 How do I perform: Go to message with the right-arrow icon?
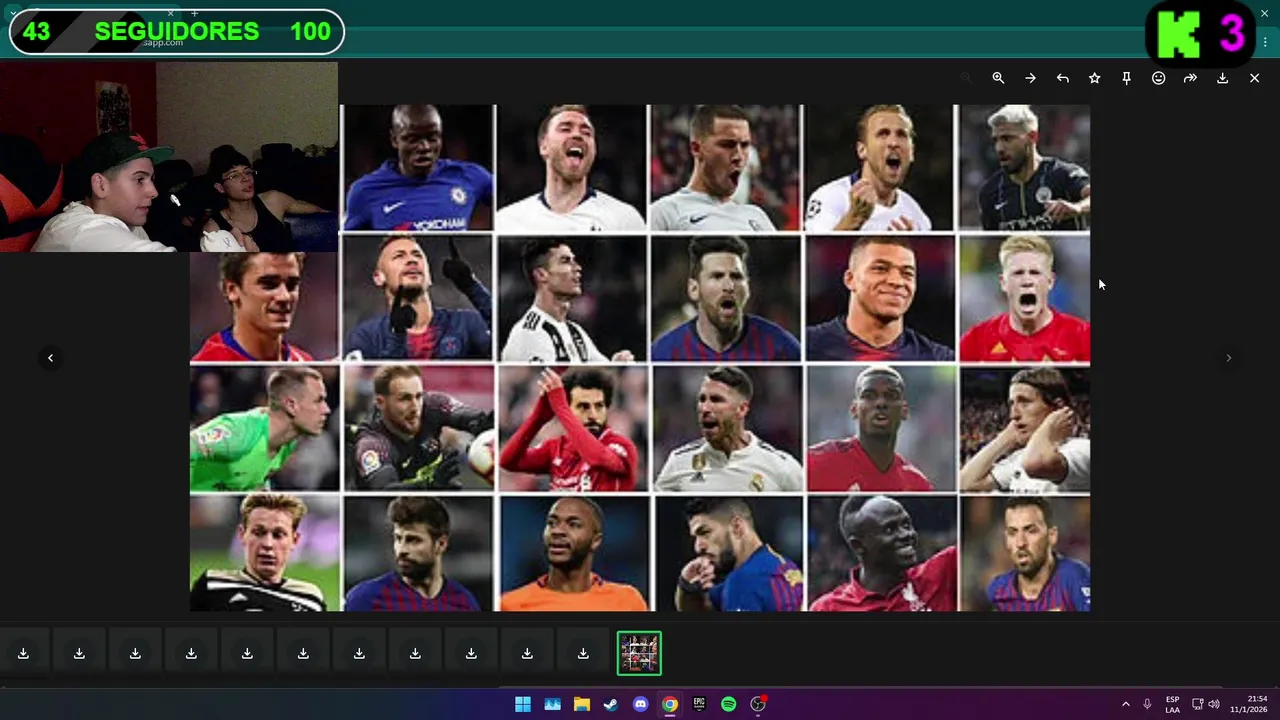click(1030, 78)
